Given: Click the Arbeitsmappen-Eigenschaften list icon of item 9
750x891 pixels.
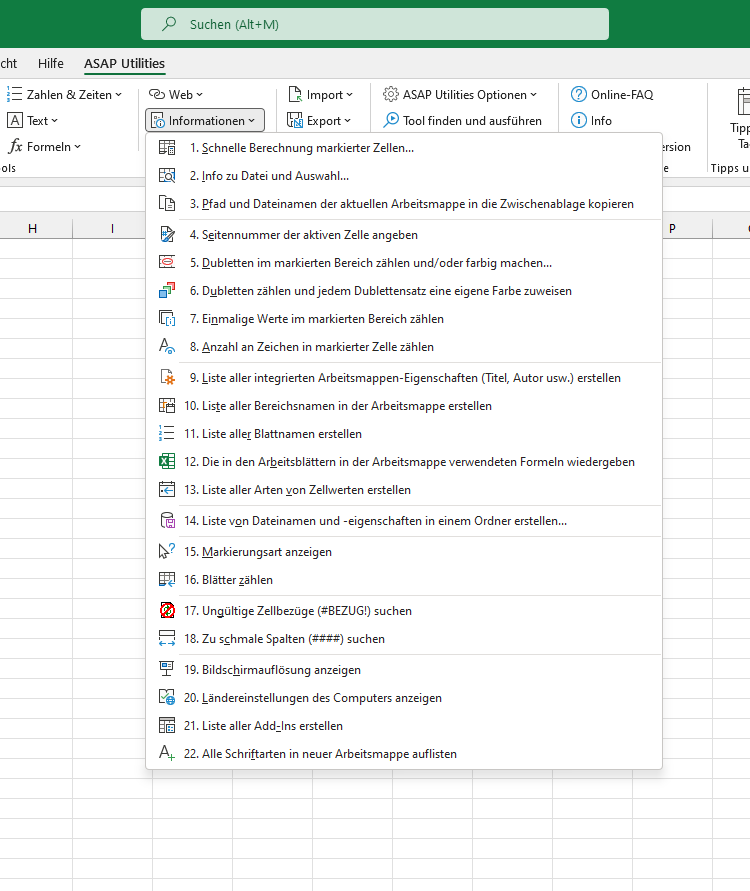Looking at the screenshot, I should pos(167,377).
